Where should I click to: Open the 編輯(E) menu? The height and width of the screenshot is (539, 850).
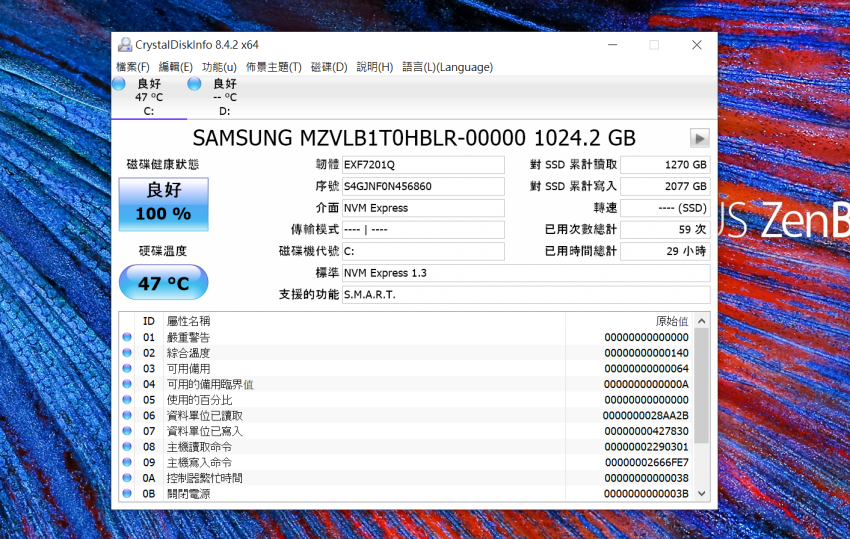pyautogui.click(x=176, y=67)
